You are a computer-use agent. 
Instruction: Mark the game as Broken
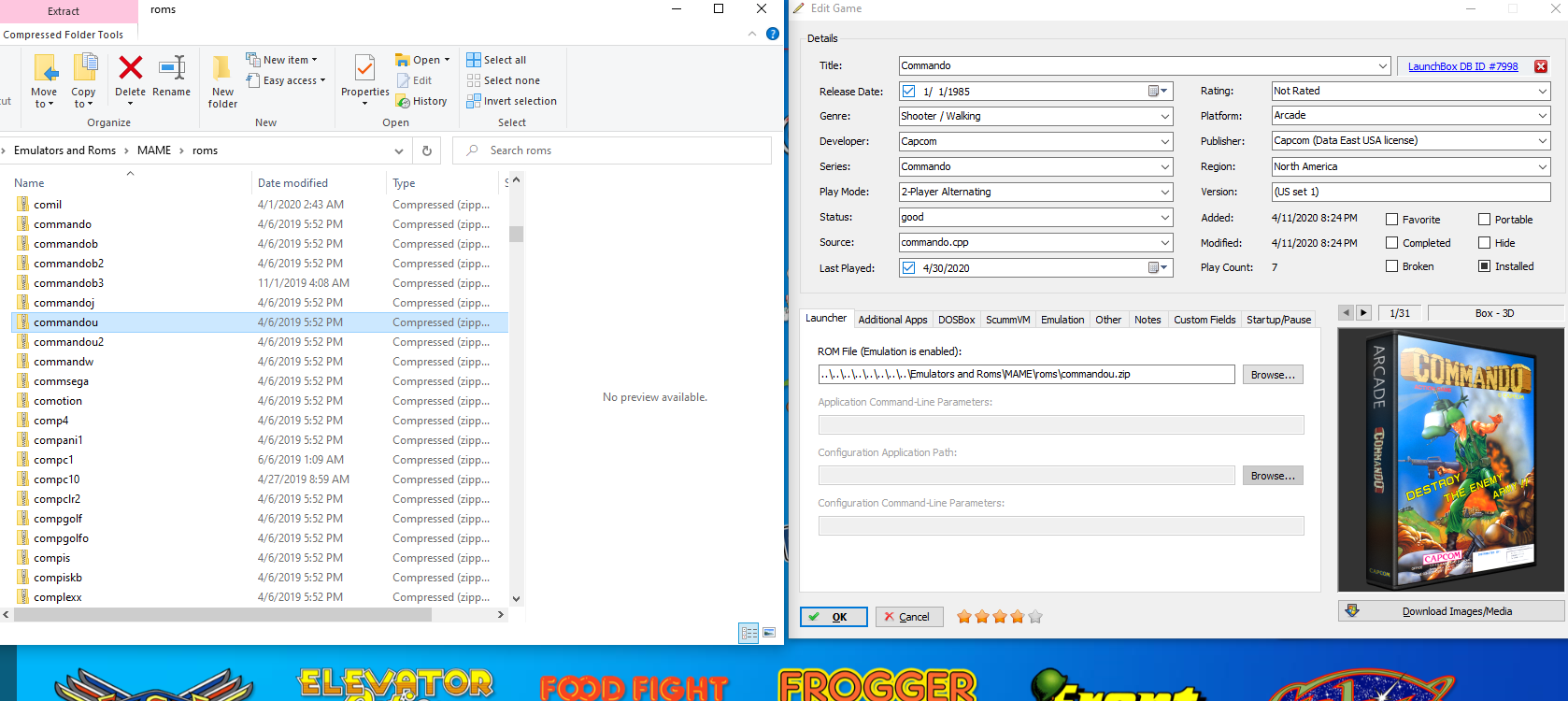[x=1391, y=266]
